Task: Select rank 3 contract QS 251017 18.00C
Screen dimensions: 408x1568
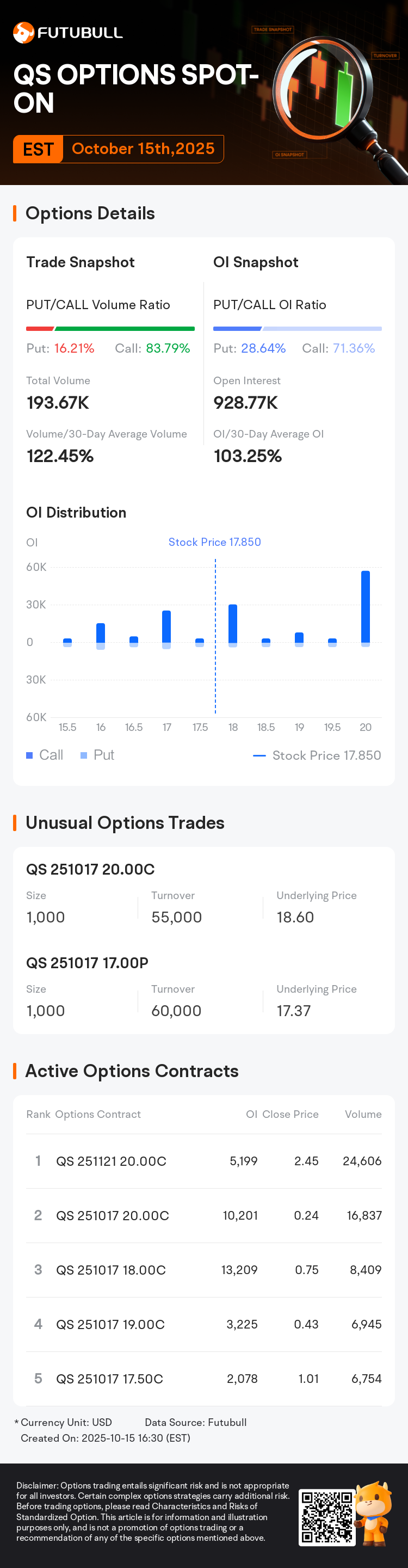Action: pos(110,1270)
